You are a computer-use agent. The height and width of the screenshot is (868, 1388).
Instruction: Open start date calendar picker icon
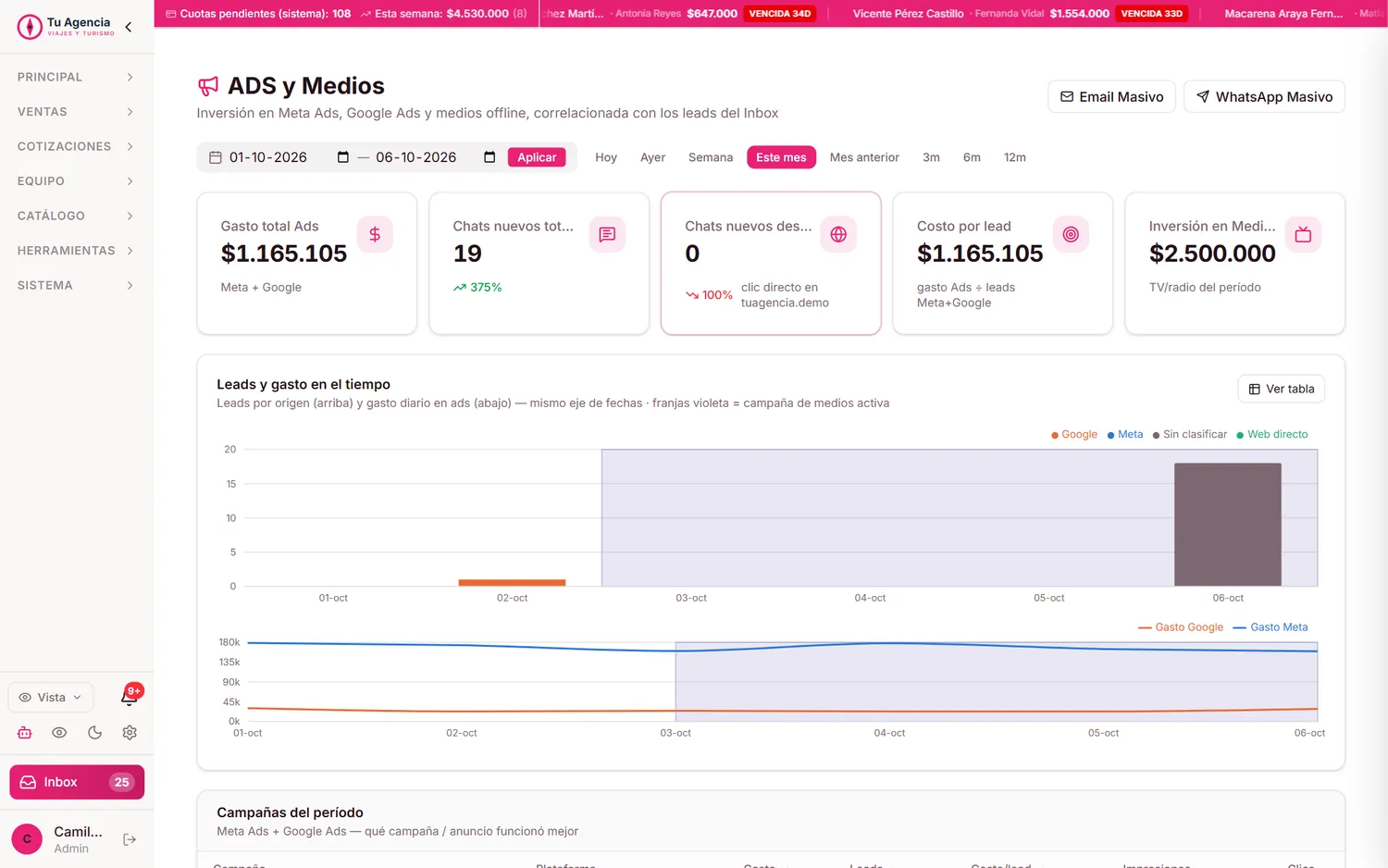[343, 157]
